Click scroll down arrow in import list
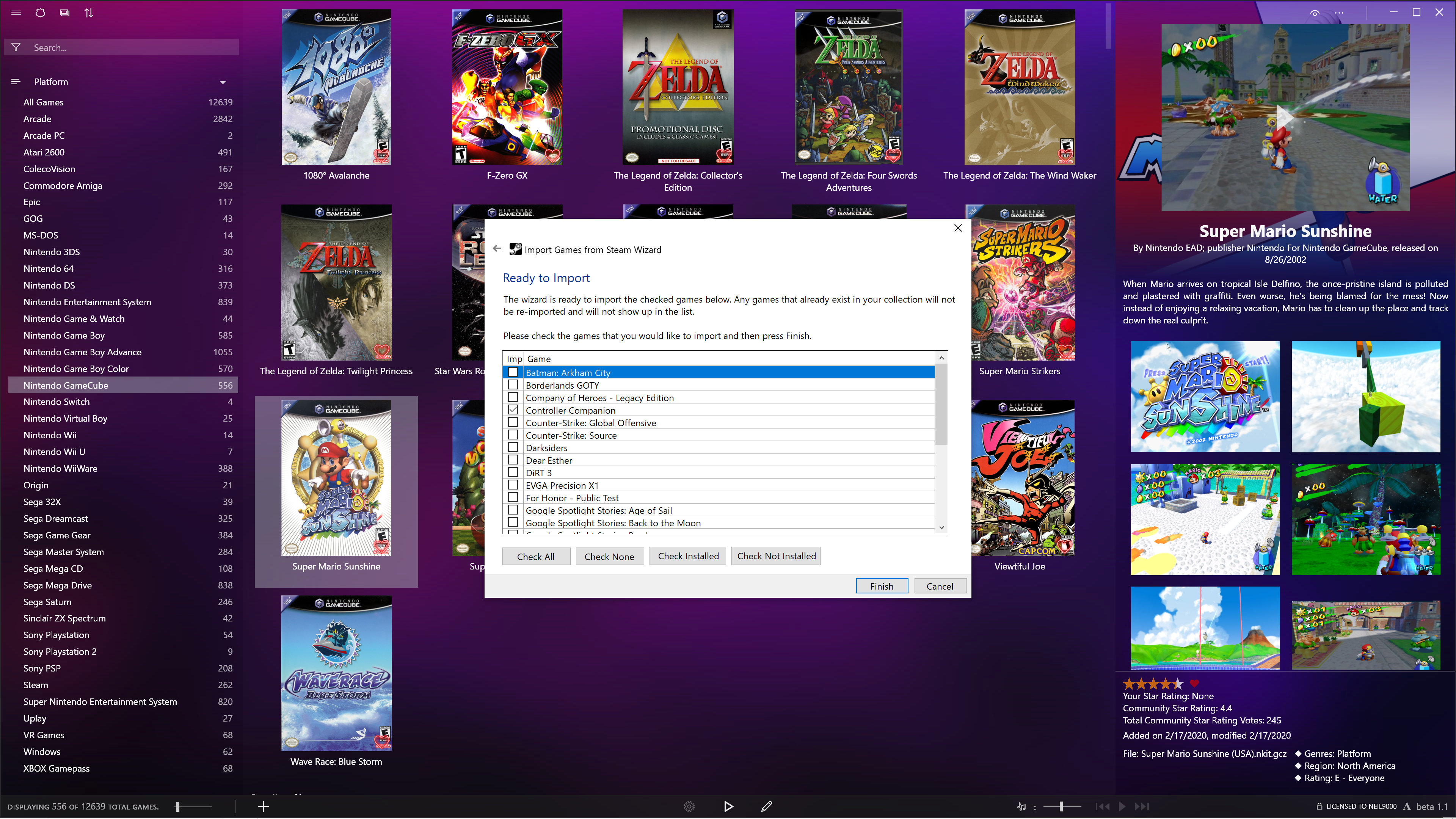This screenshot has height=819, width=1456. [x=941, y=527]
